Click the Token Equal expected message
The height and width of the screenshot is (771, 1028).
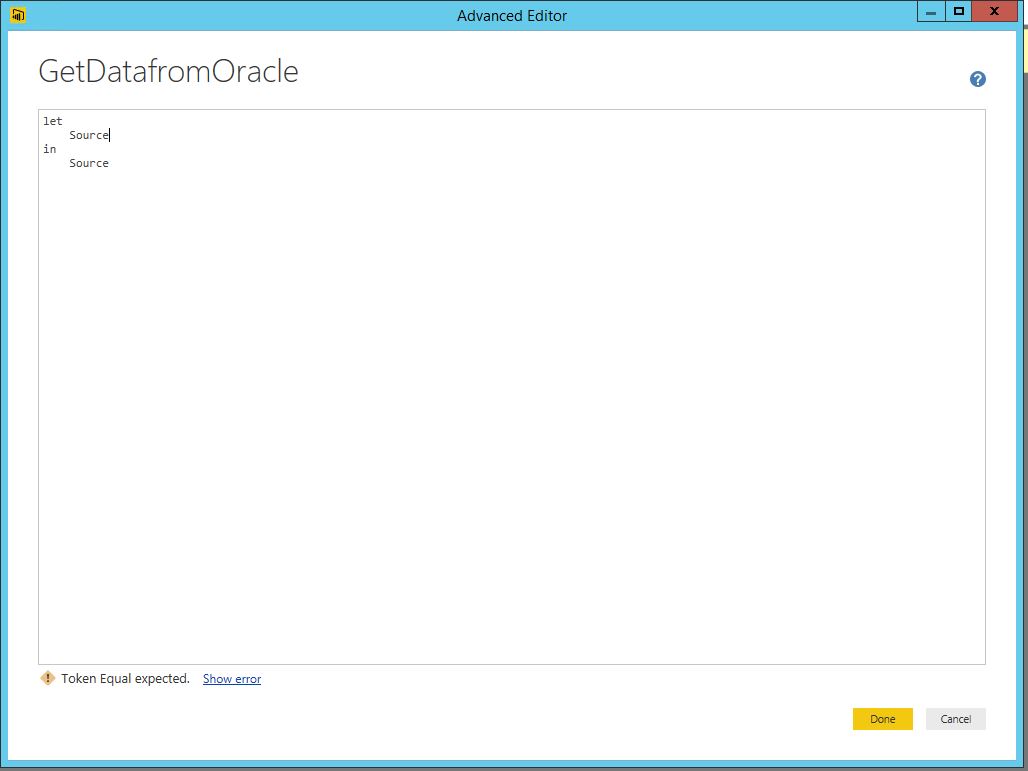[x=125, y=679]
